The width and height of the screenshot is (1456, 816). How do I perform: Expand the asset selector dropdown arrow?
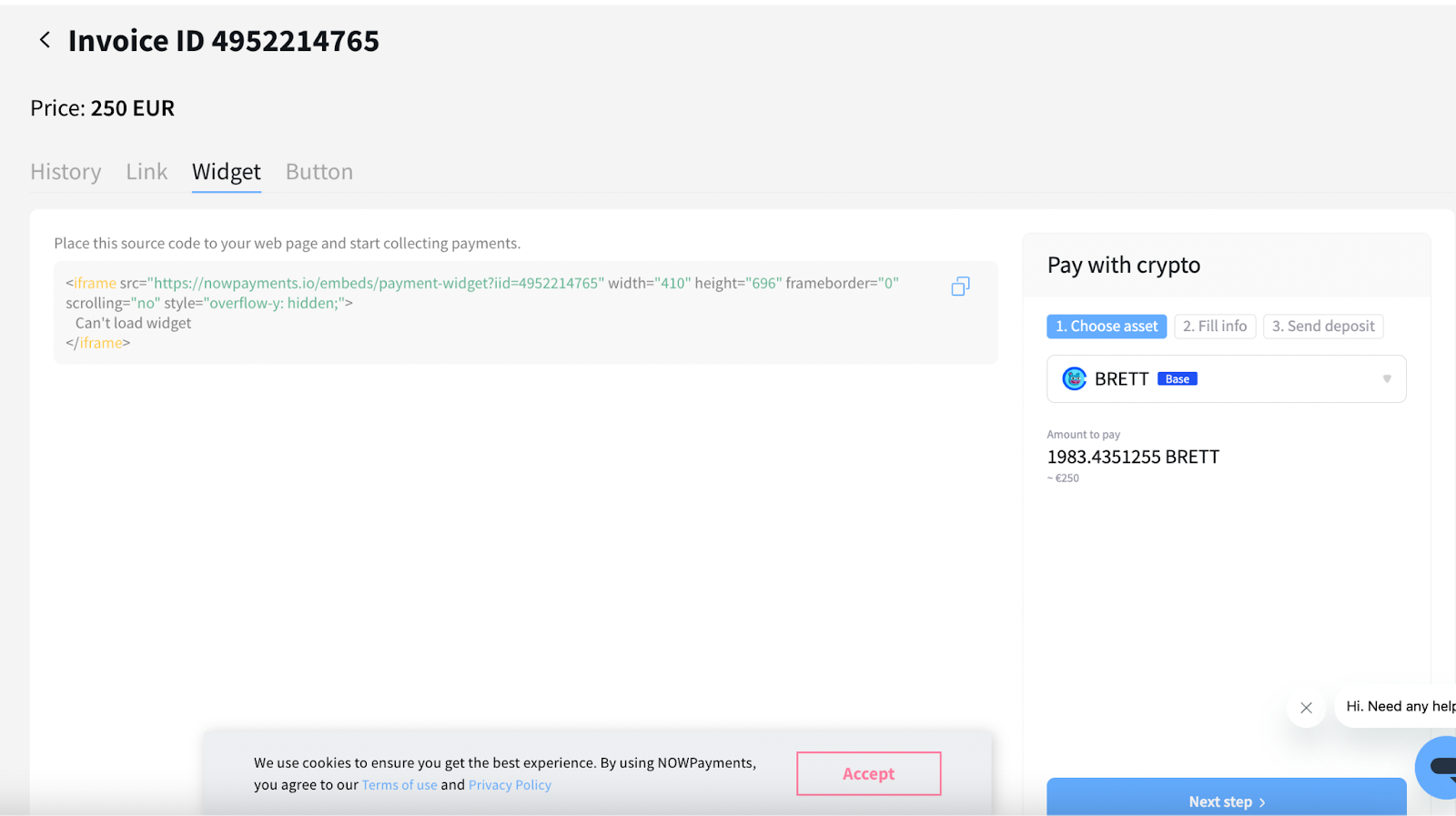pyautogui.click(x=1387, y=378)
